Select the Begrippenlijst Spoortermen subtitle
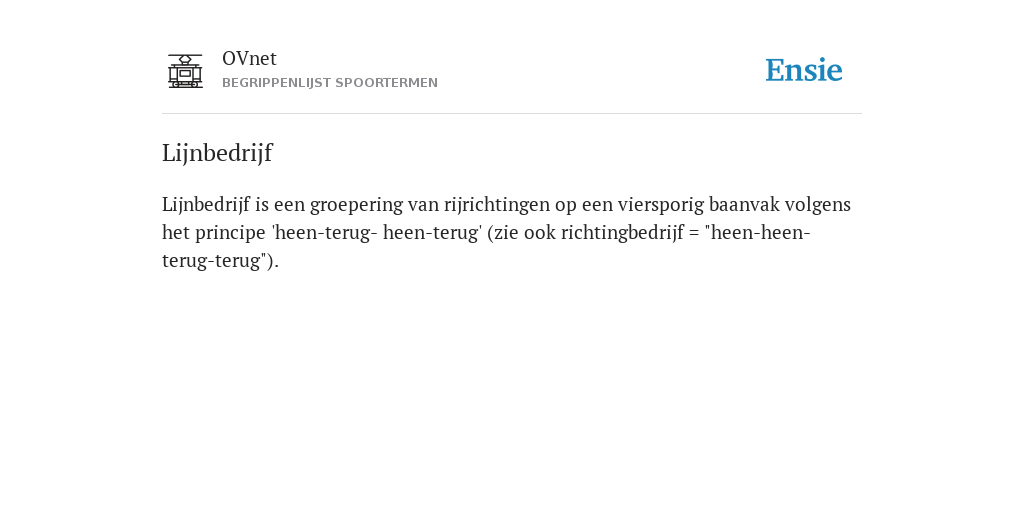This screenshot has width=1024, height=512. pyautogui.click(x=330, y=83)
